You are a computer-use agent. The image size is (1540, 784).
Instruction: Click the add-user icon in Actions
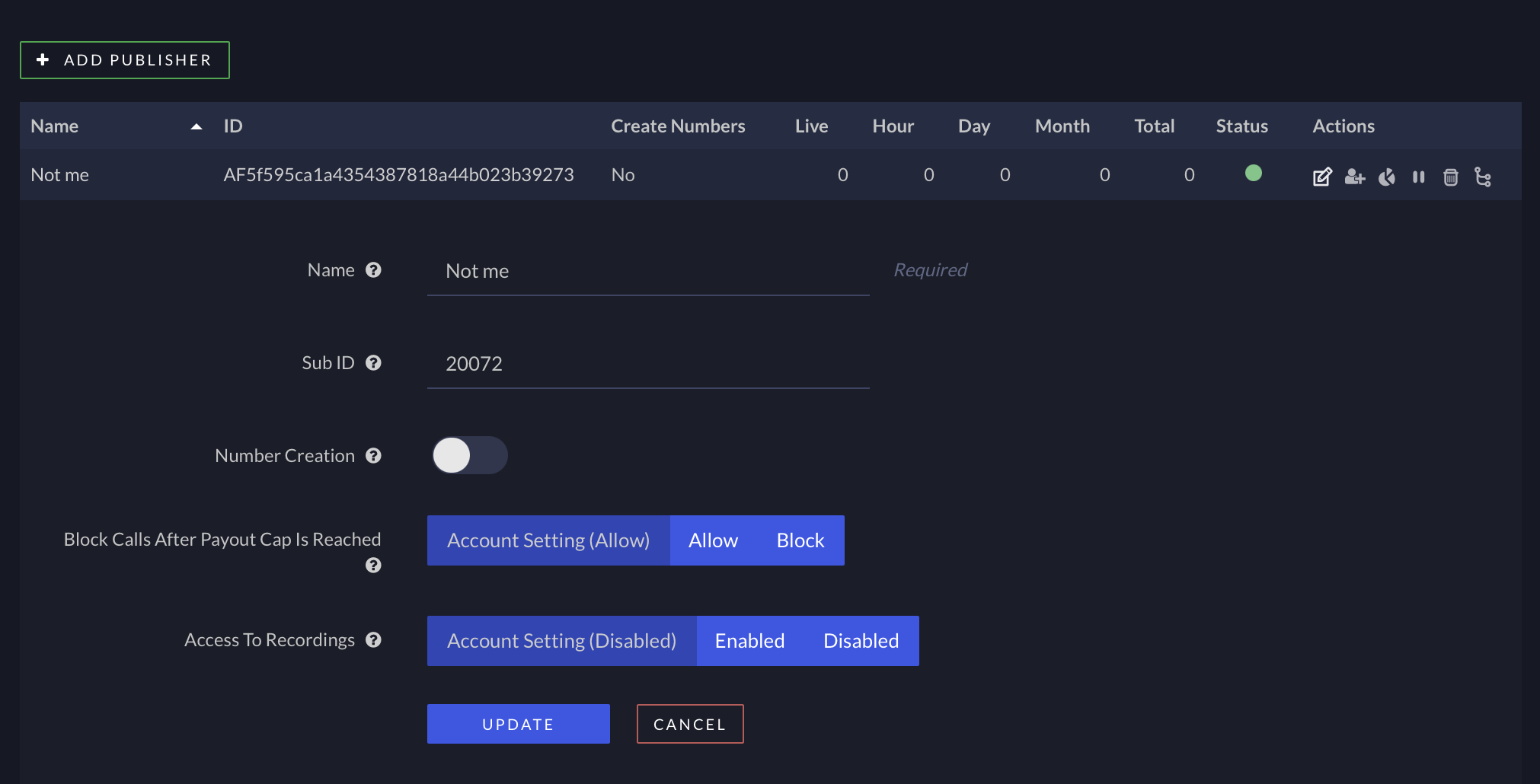pos(1354,177)
